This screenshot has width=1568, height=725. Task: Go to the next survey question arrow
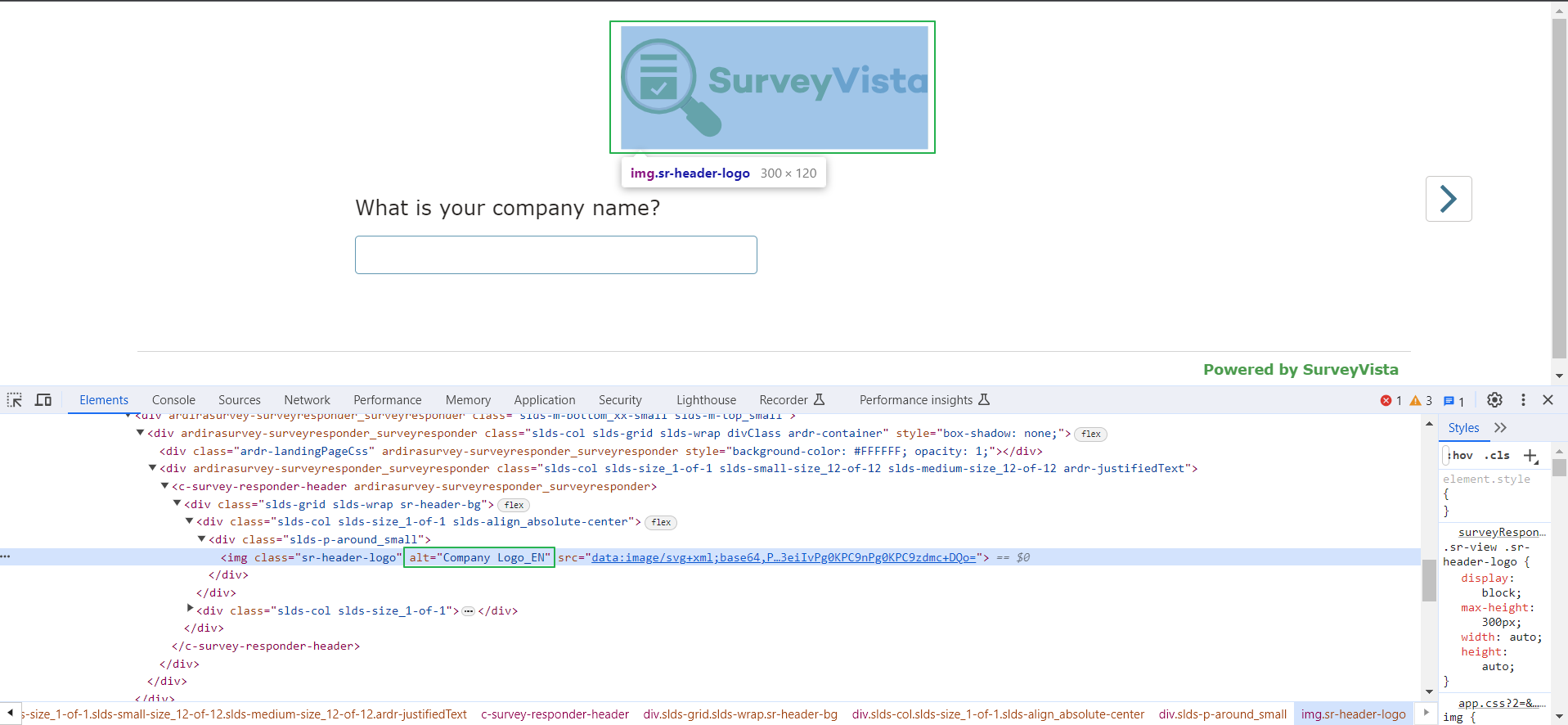1449,199
